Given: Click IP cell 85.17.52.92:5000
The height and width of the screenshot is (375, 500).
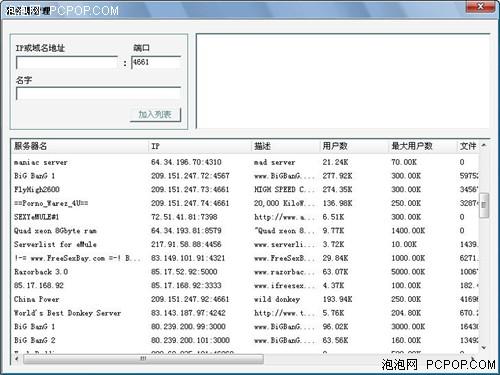Looking at the screenshot, I should (184, 272).
